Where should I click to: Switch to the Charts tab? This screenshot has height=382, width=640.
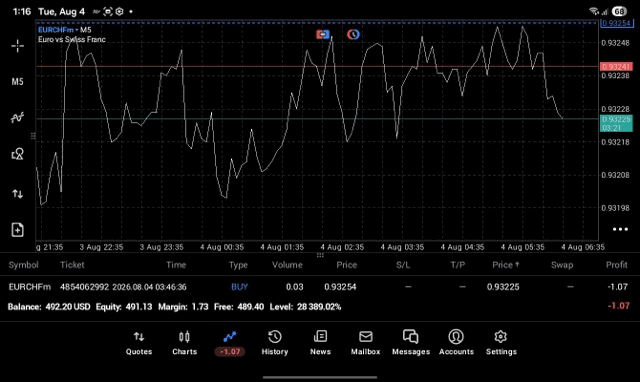tap(184, 343)
